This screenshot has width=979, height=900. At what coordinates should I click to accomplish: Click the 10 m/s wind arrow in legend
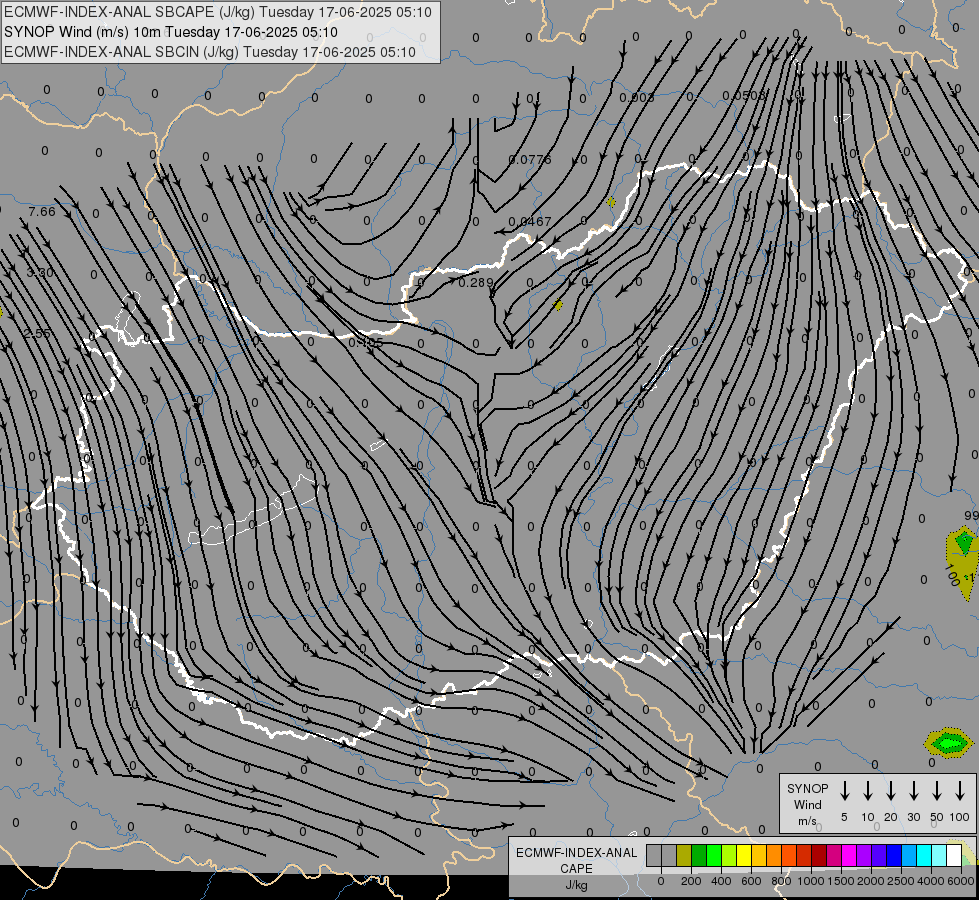[867, 791]
